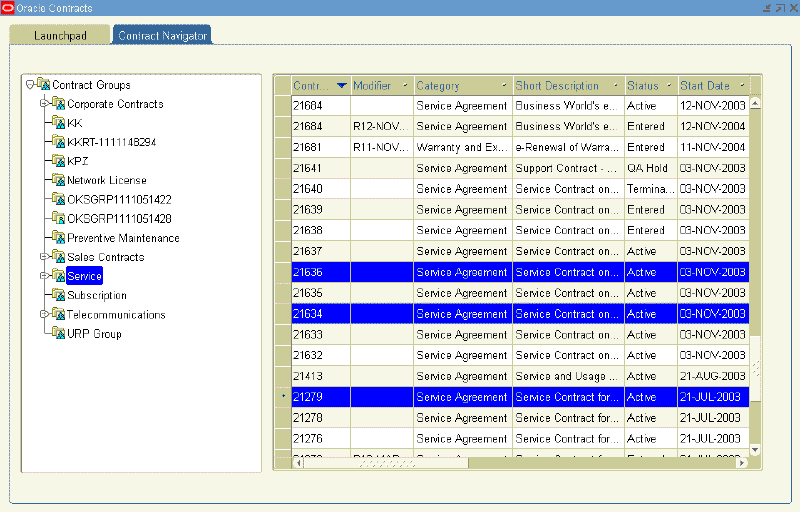The height and width of the screenshot is (512, 800).
Task: Collapse the Contract Groups root node
Action: pyautogui.click(x=30, y=84)
